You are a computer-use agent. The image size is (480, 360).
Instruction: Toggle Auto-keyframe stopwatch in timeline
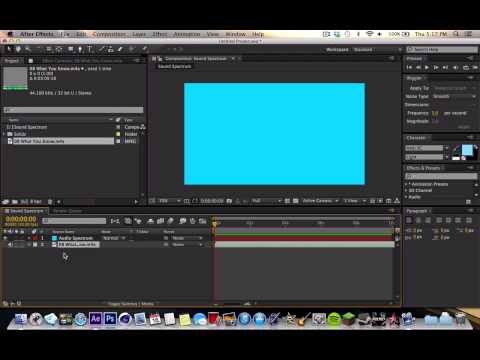[x=192, y=221]
